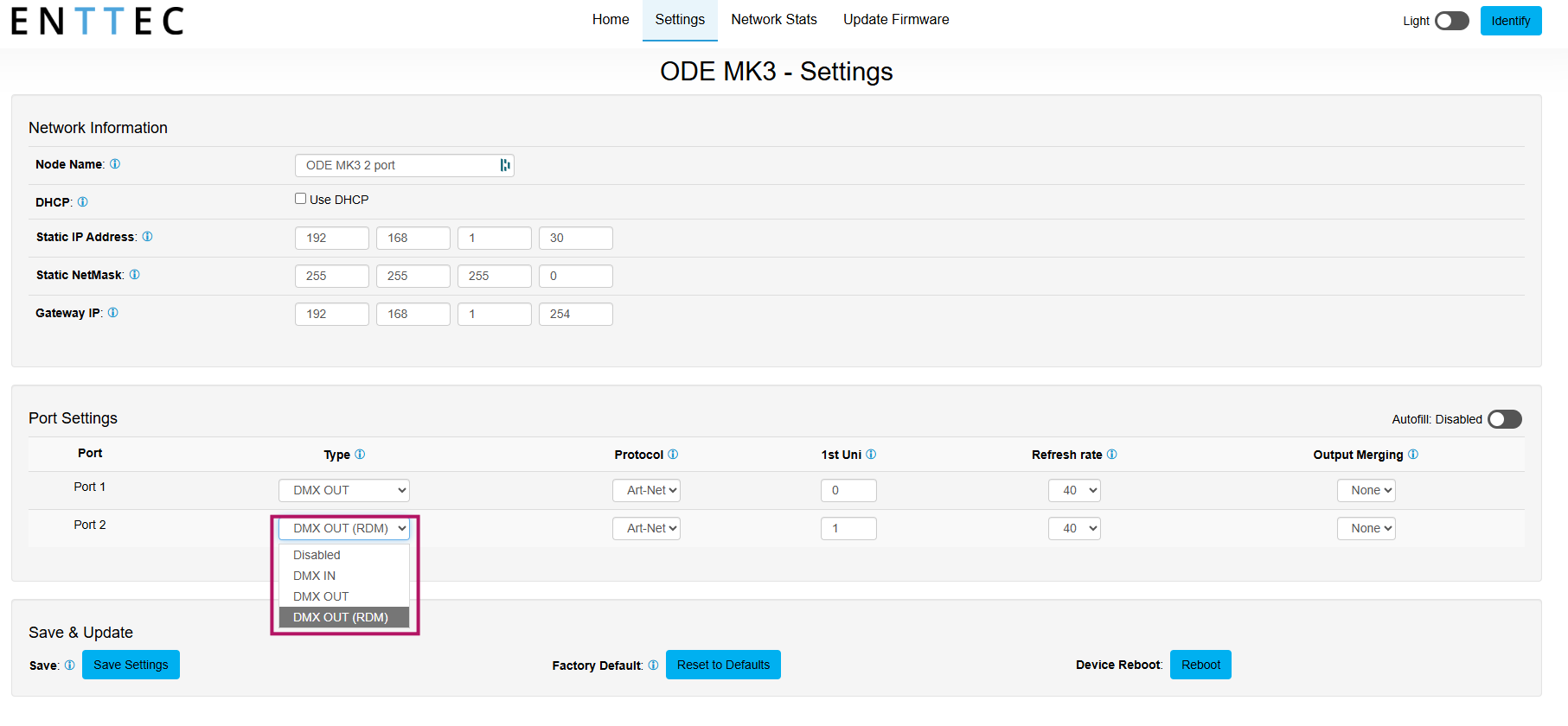Click the Output Merging info icon
Screen dimensions: 1568x726
pyautogui.click(x=1413, y=455)
